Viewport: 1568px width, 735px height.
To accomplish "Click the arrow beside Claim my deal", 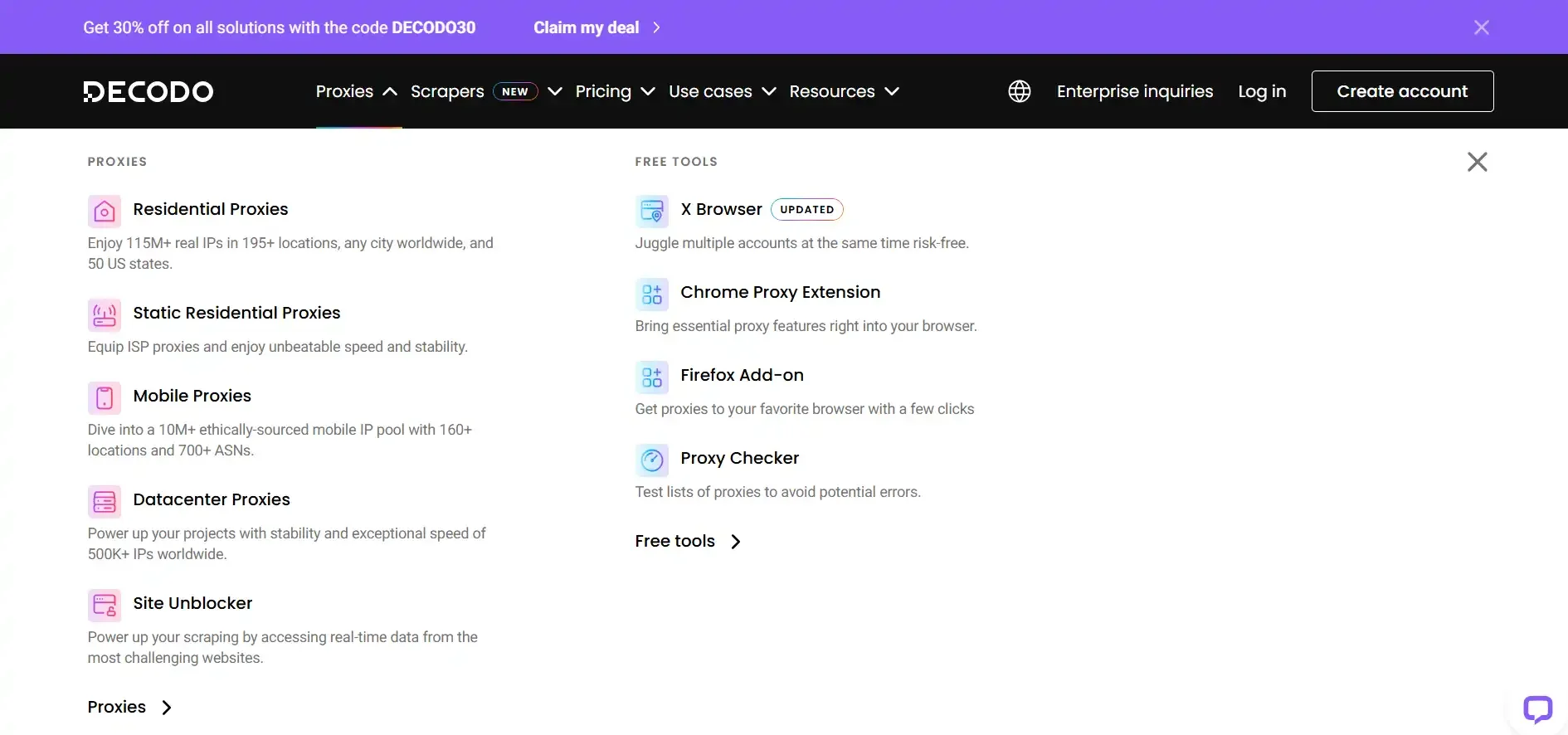I will pyautogui.click(x=657, y=27).
